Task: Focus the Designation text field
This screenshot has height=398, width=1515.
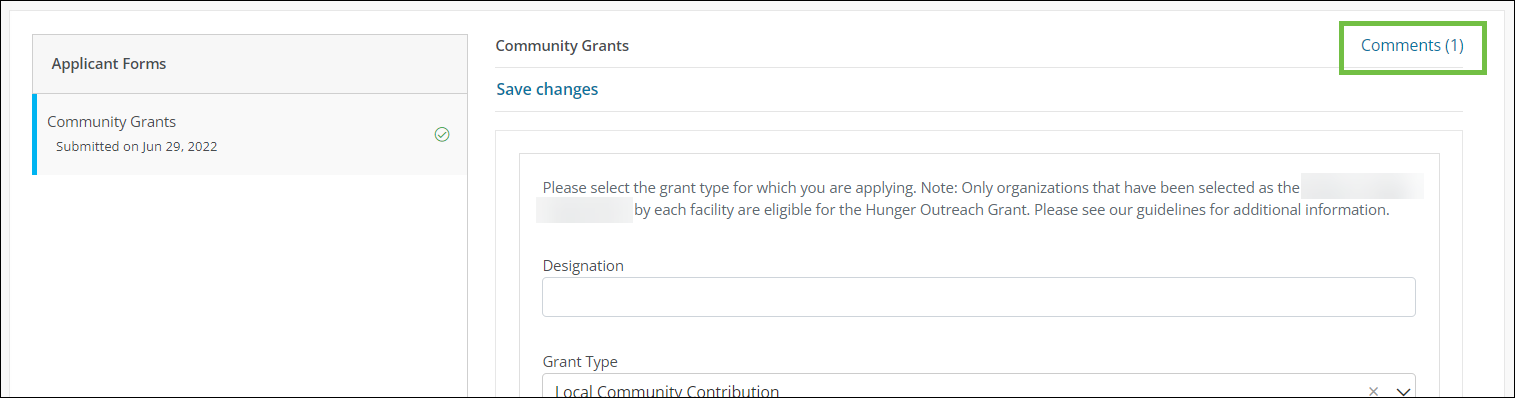Action: [979, 297]
